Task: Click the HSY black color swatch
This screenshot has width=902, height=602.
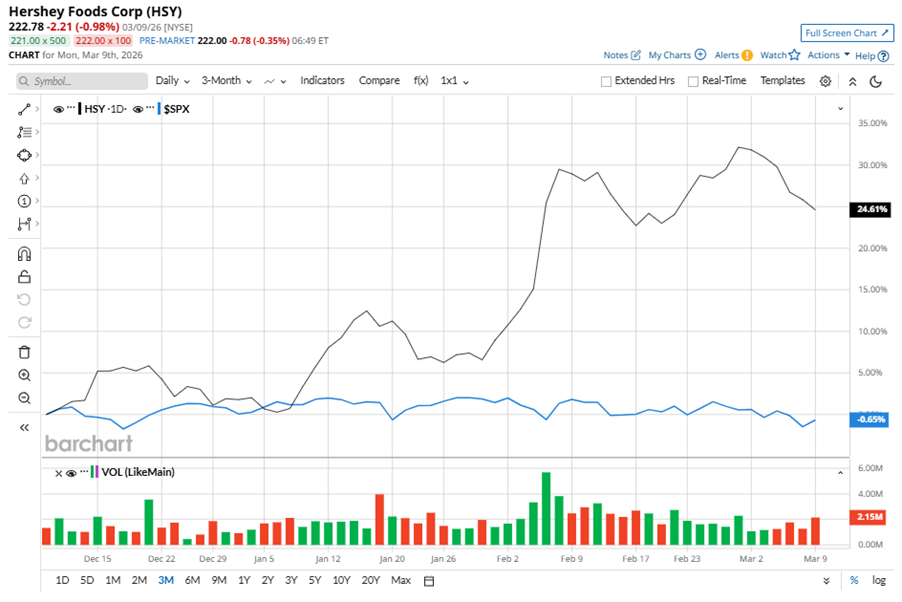Action: [x=79, y=109]
